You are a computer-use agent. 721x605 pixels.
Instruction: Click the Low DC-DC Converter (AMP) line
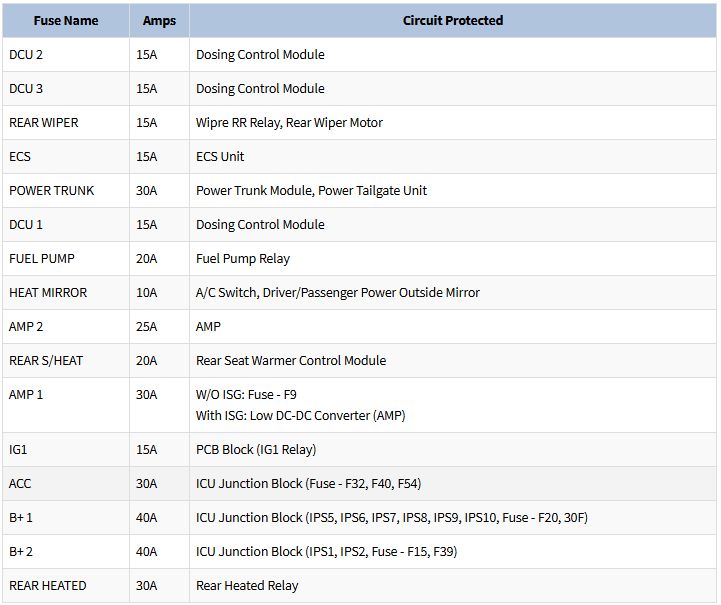coord(300,415)
